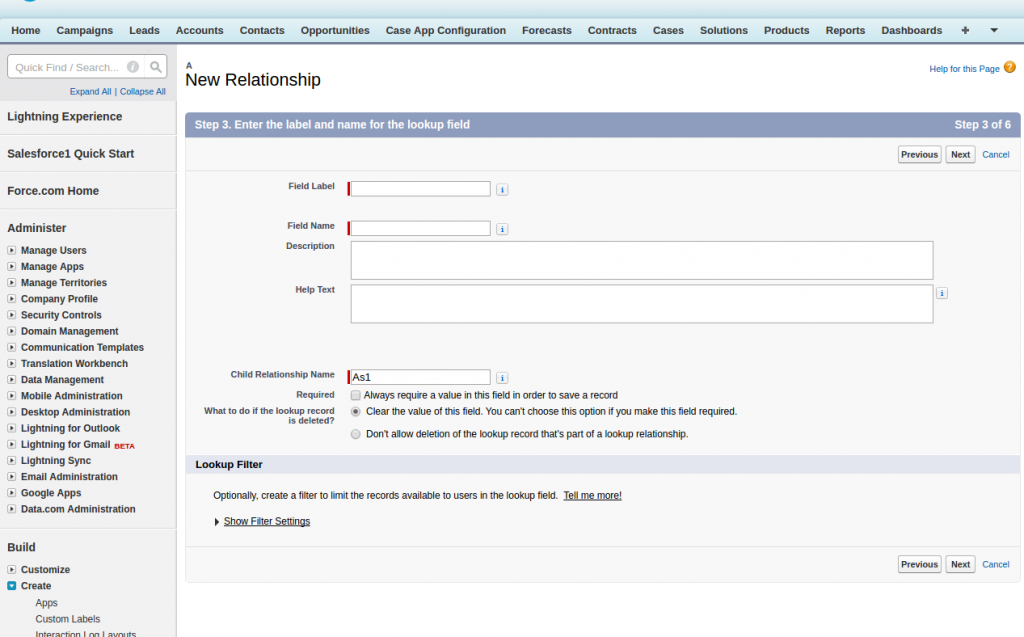Expand the Manage Users tree node
Viewport: 1024px width, 637px height.
[12, 251]
